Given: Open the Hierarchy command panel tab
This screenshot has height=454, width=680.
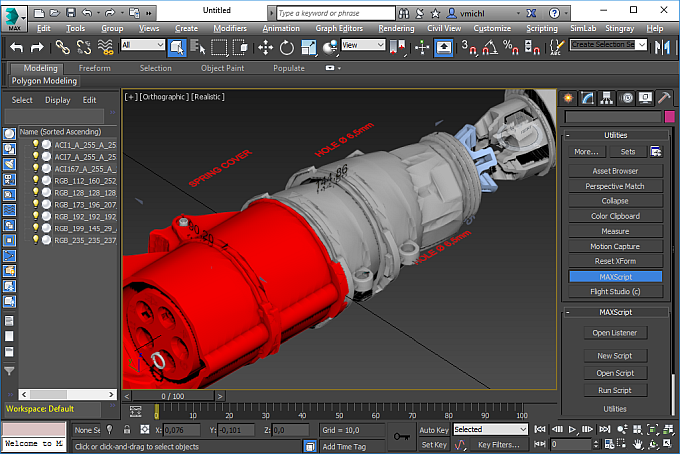Looking at the screenshot, I should [607, 98].
